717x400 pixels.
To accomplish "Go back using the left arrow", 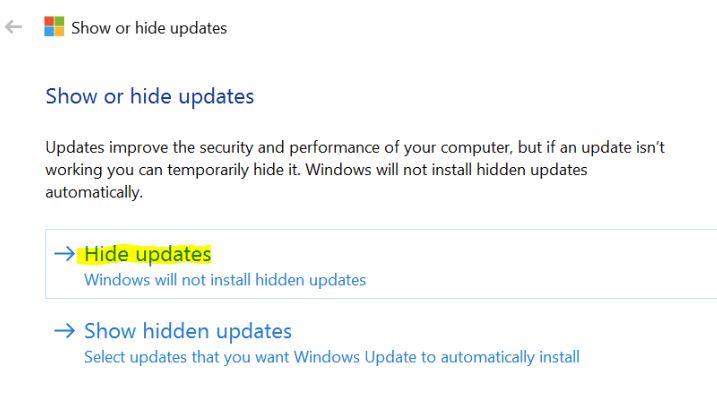I will click(14, 27).
